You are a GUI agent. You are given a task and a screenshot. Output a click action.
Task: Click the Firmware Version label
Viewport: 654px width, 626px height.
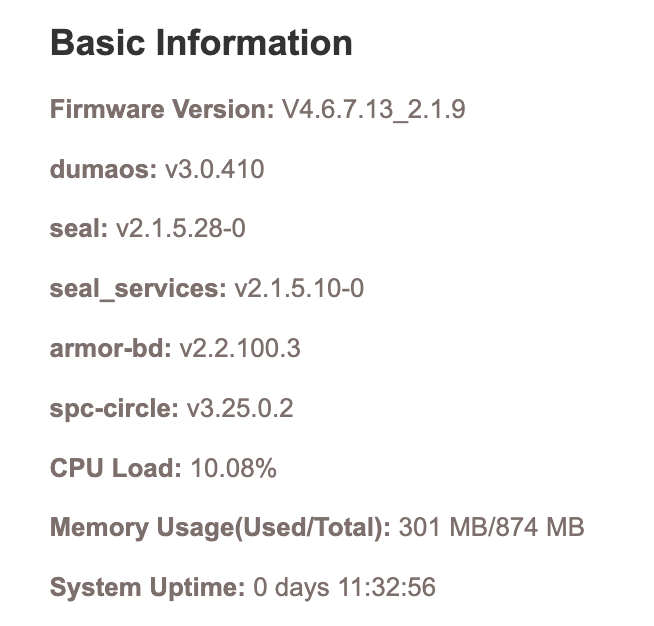point(161,109)
